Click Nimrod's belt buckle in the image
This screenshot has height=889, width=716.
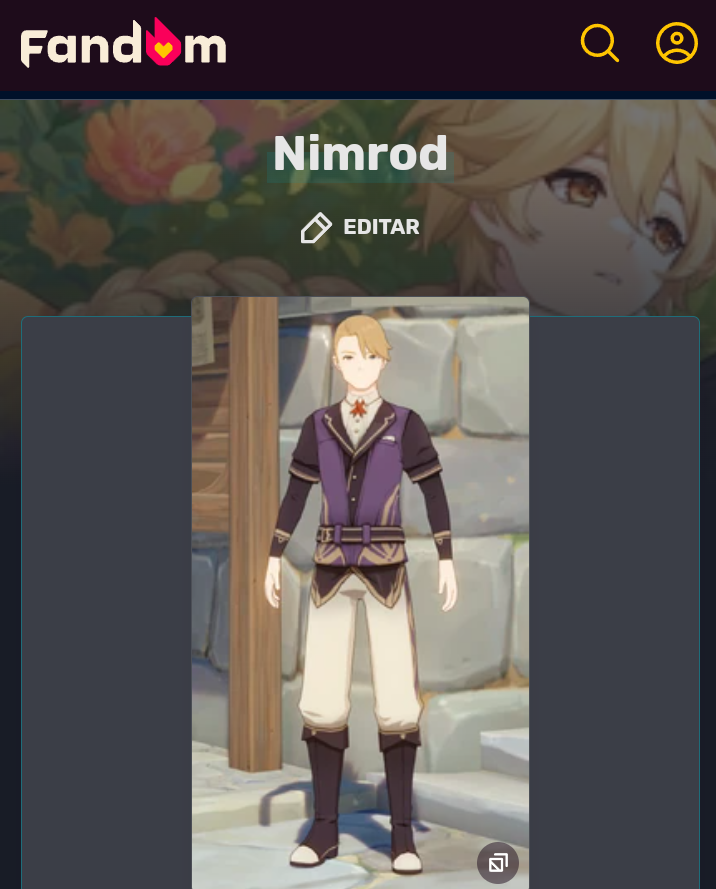click(x=325, y=535)
